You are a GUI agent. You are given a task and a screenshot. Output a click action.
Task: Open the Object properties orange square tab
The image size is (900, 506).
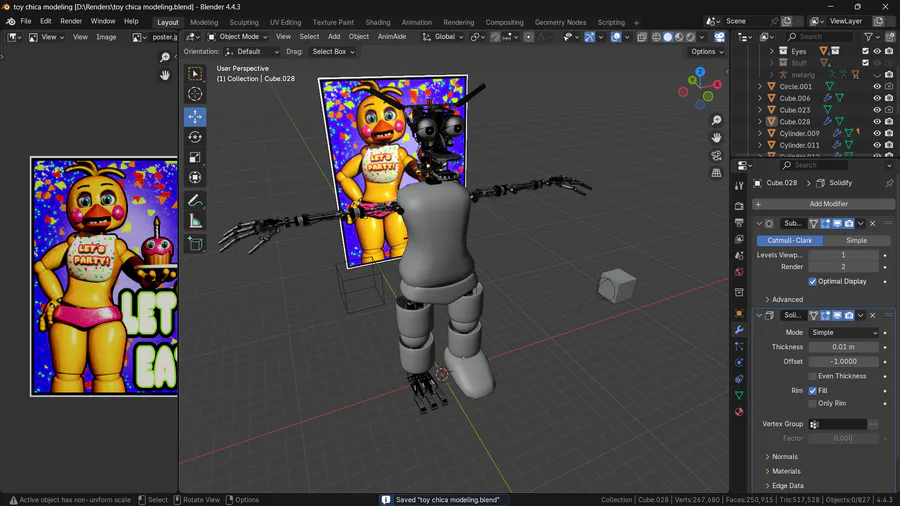(x=739, y=313)
